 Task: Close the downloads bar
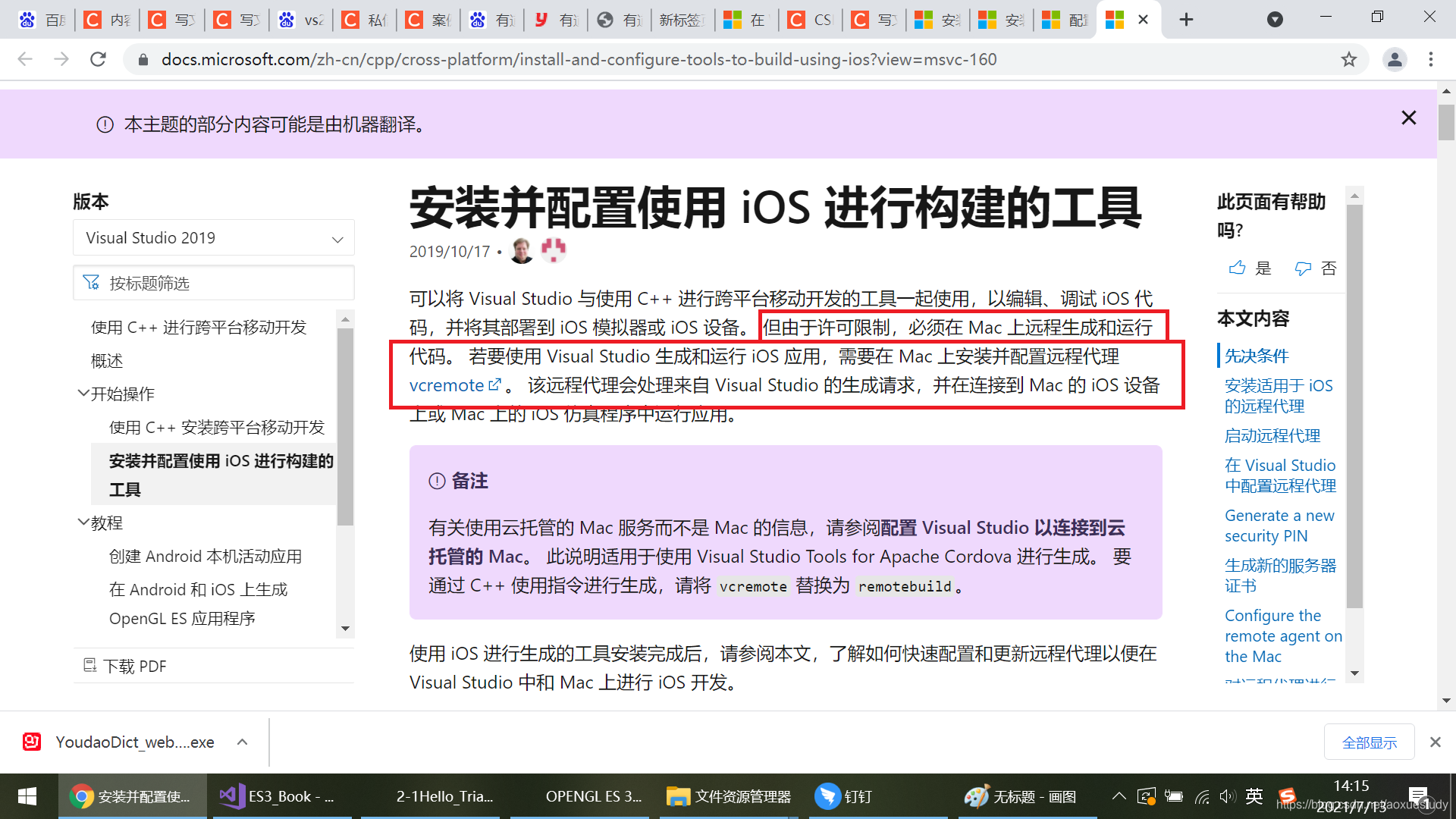click(x=1435, y=742)
